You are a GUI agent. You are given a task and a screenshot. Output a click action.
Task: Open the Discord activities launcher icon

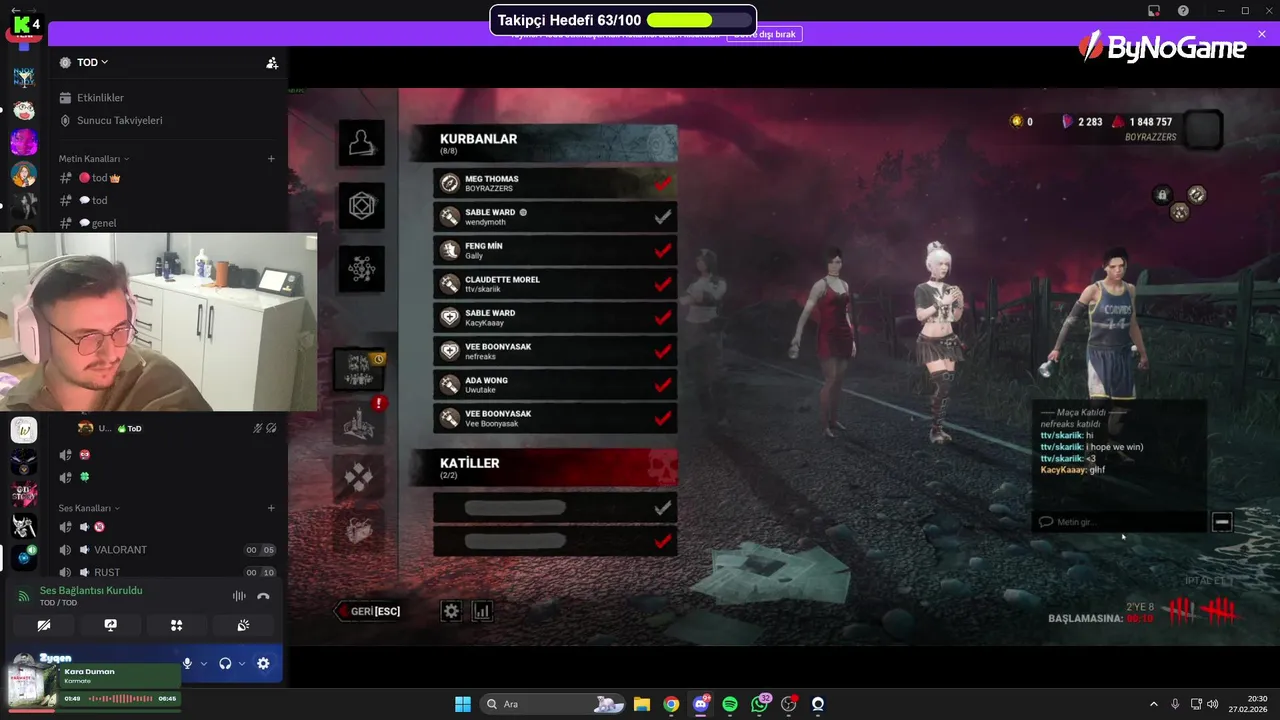tap(176, 625)
